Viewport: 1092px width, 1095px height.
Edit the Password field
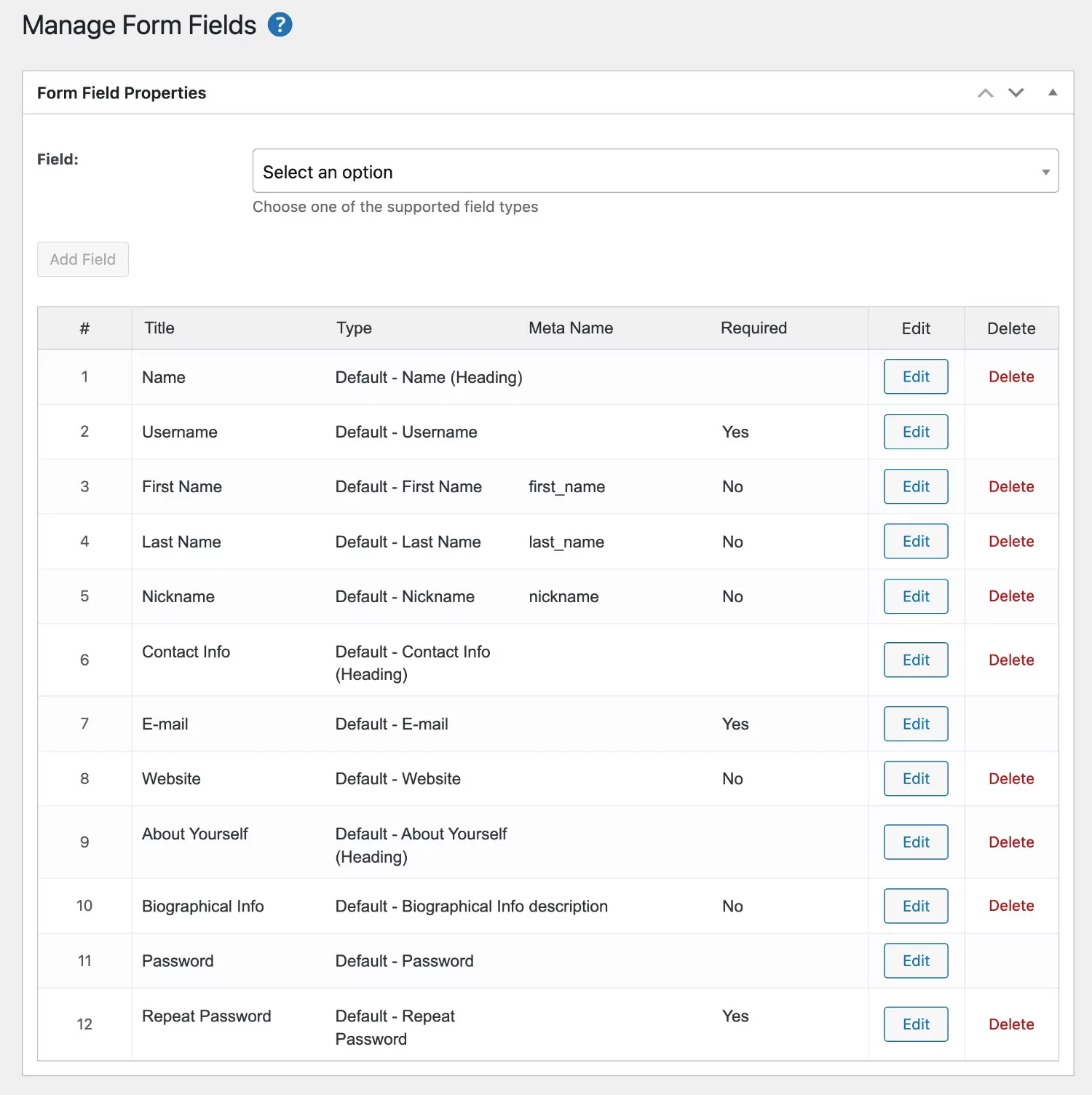915,960
